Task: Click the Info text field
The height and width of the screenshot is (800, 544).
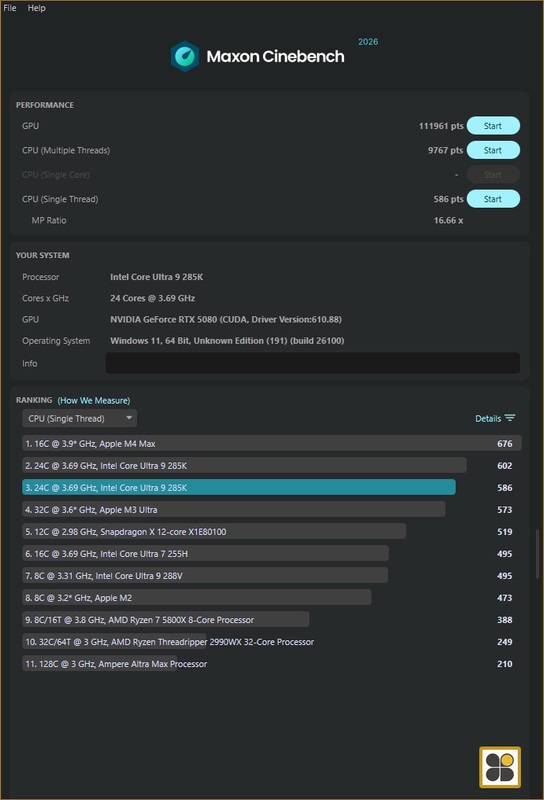Action: coord(312,363)
